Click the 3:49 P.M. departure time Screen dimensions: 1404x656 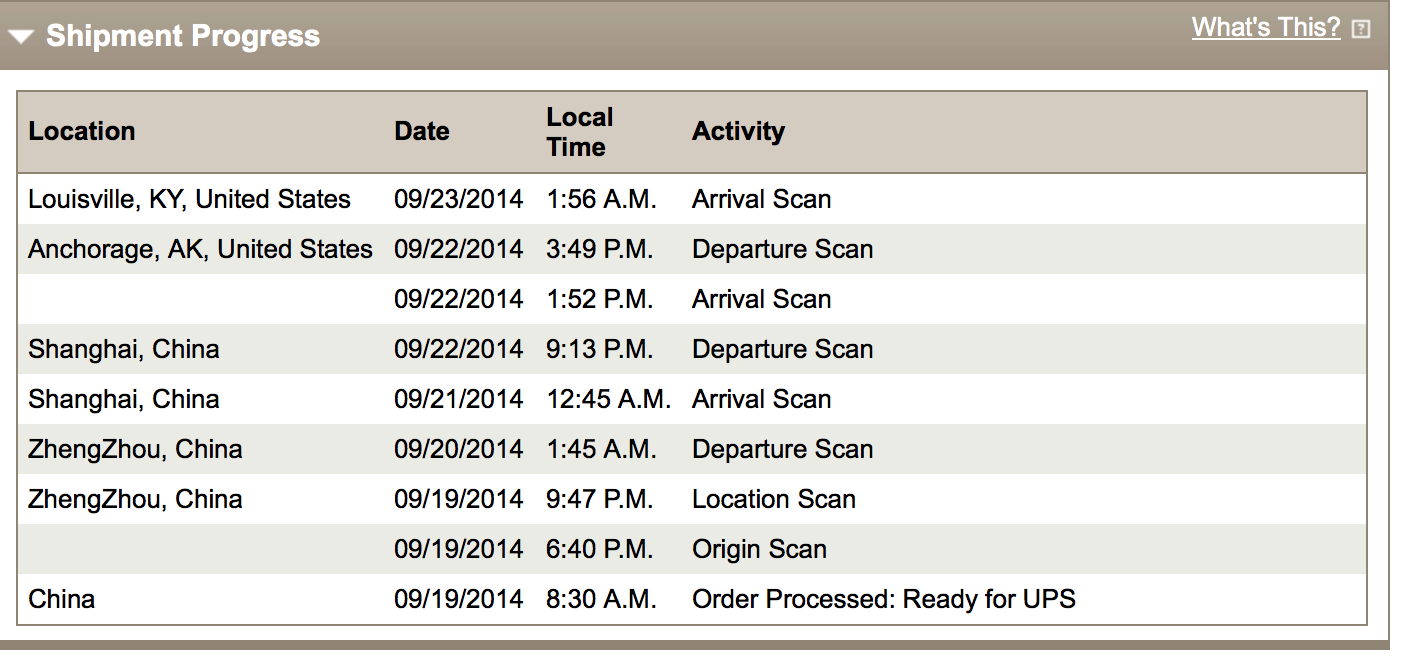point(600,249)
